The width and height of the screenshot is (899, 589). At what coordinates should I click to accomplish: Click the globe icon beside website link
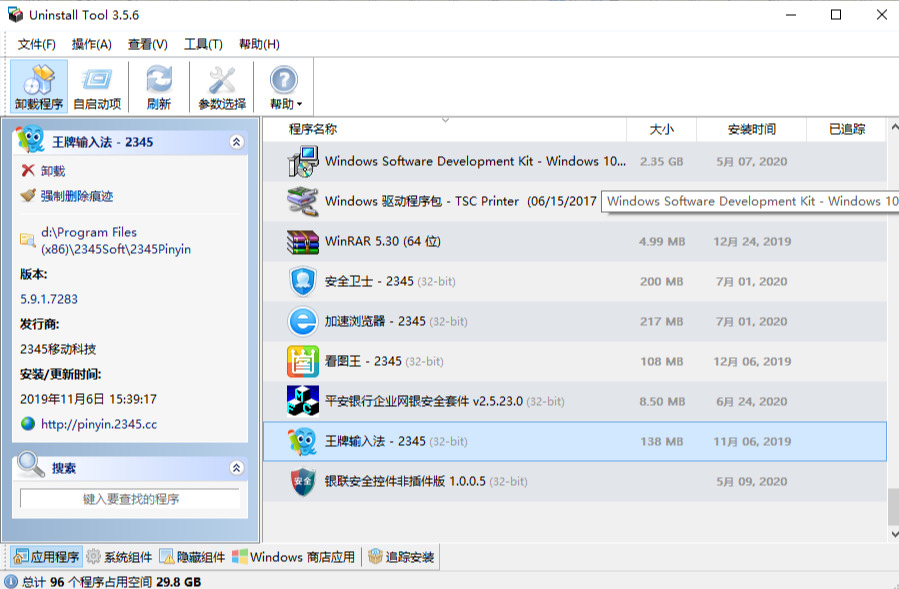tap(28, 424)
